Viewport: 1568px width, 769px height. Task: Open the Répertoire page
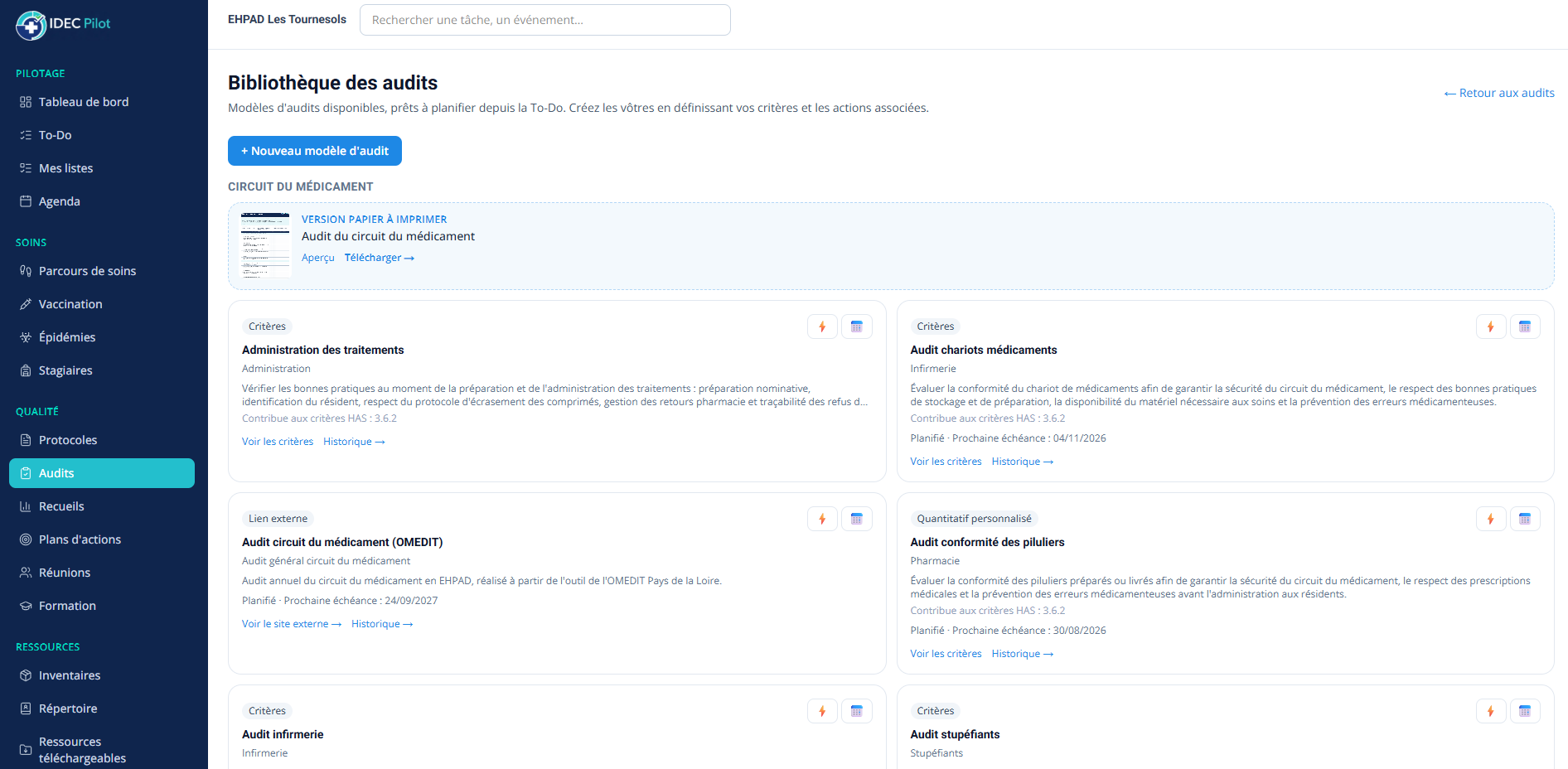pos(102,709)
